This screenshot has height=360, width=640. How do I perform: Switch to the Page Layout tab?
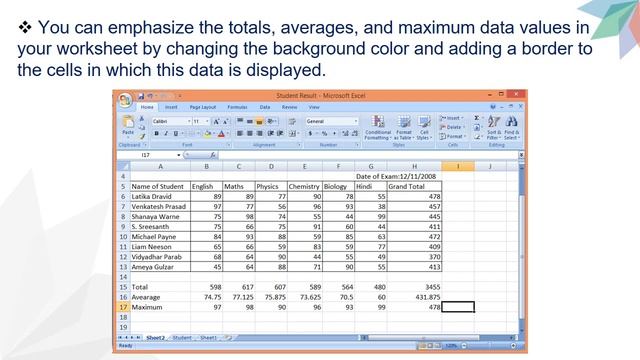(x=203, y=107)
